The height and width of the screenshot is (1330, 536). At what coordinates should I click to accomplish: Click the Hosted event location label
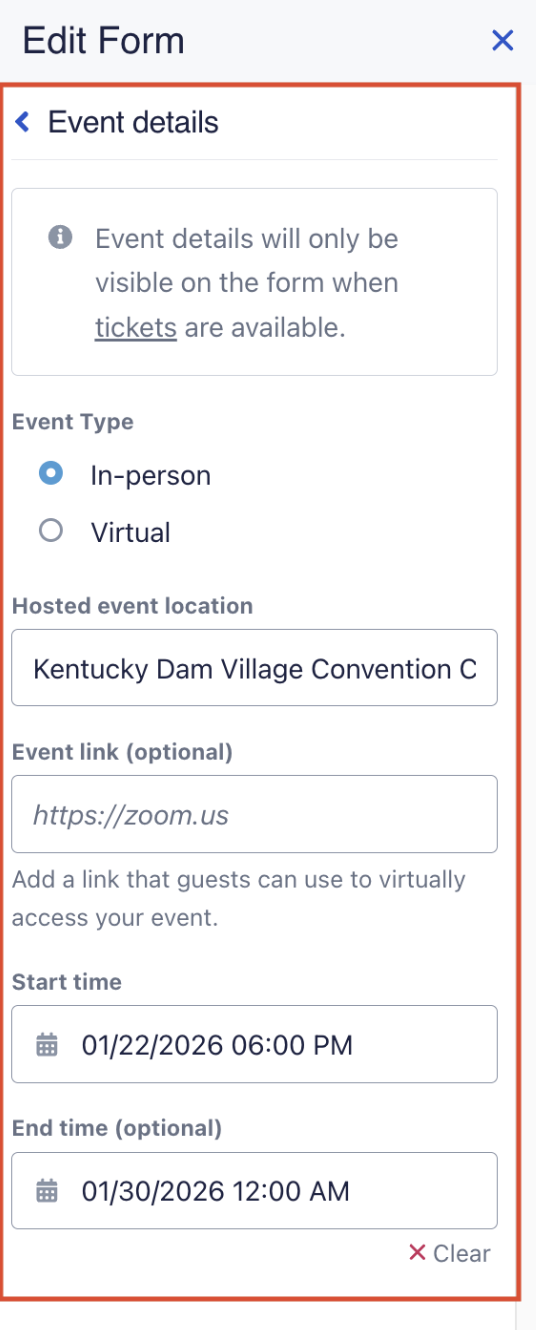pos(132,605)
